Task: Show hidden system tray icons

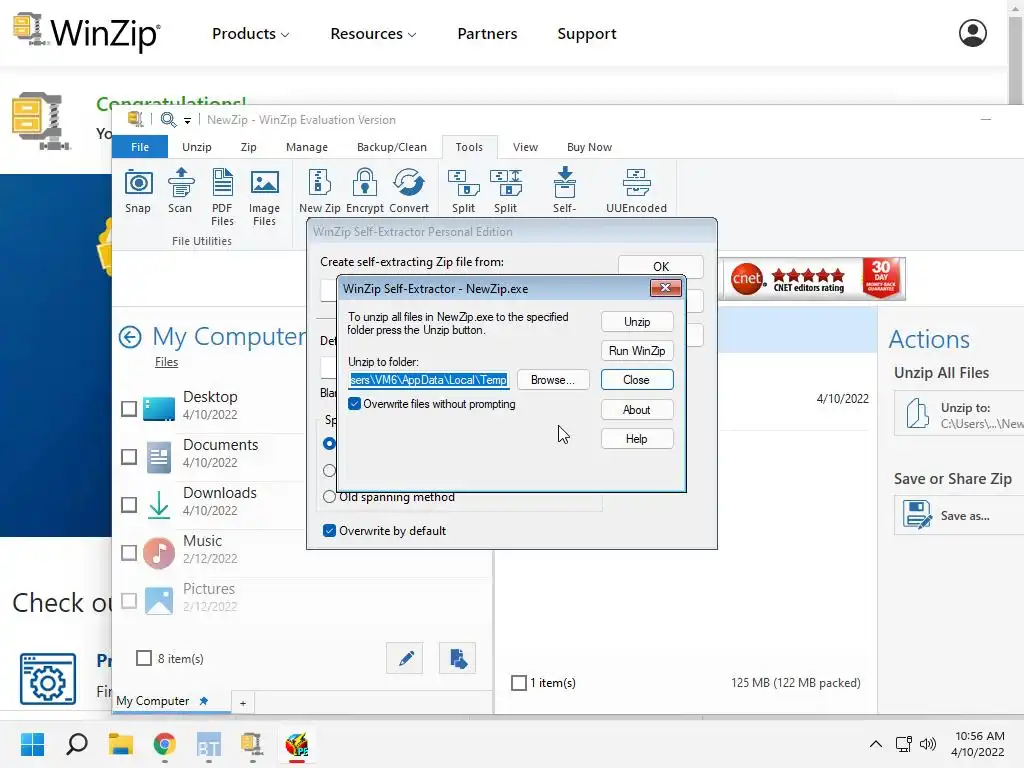Action: (876, 744)
